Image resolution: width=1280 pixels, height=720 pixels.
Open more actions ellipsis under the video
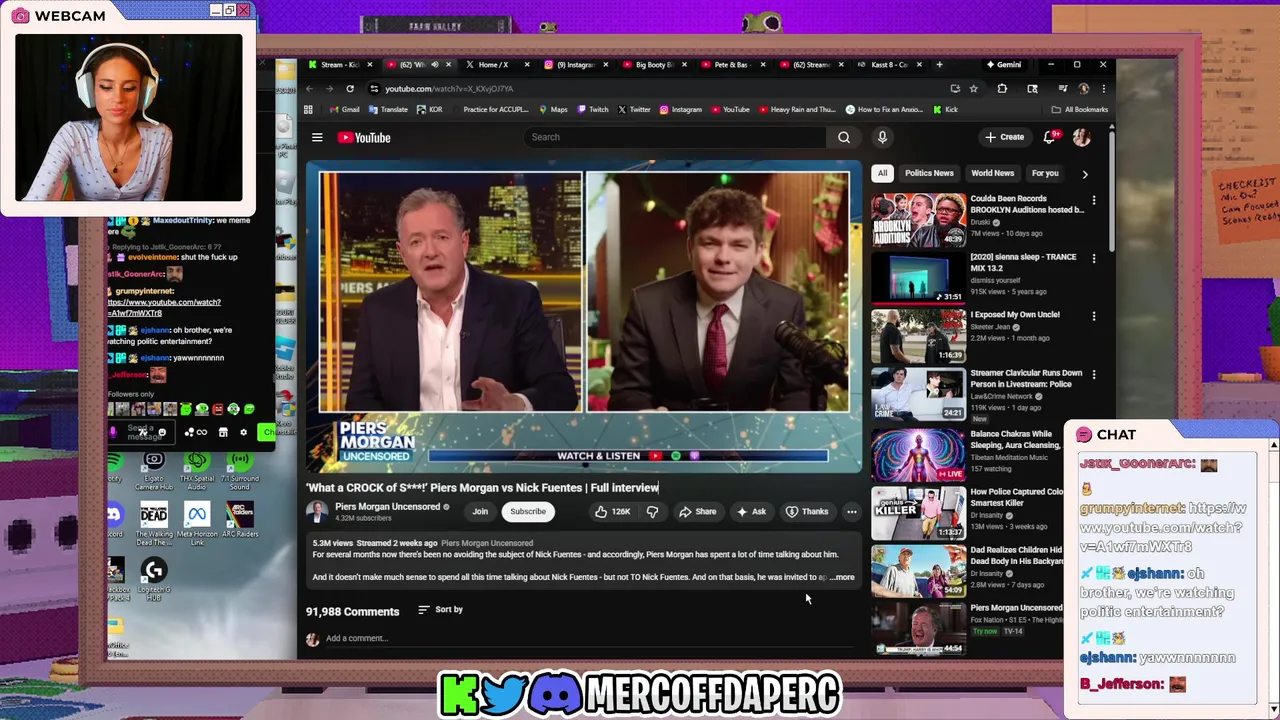tap(852, 512)
